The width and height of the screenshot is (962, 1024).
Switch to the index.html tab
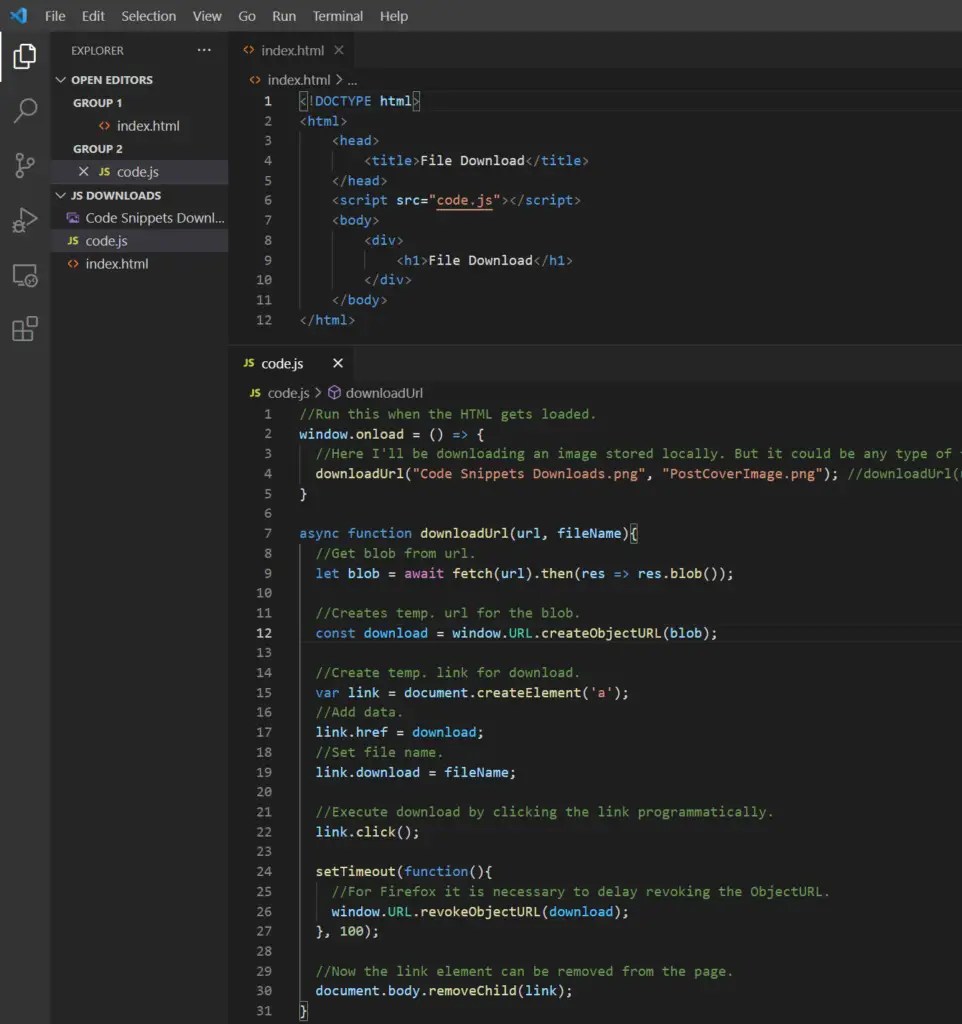(x=292, y=50)
